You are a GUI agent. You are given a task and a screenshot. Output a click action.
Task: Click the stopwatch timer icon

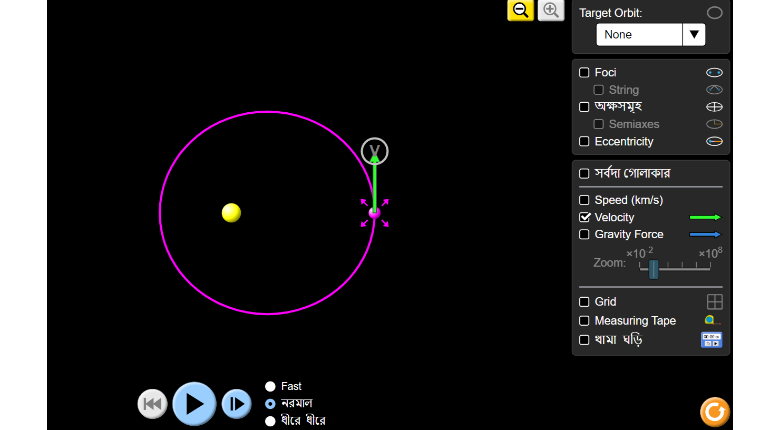(711, 340)
